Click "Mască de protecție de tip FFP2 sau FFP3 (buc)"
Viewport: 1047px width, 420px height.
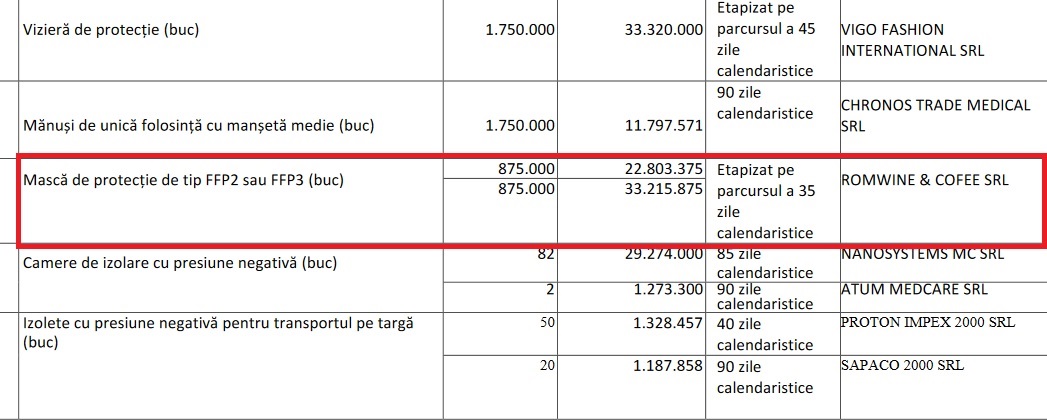(183, 180)
